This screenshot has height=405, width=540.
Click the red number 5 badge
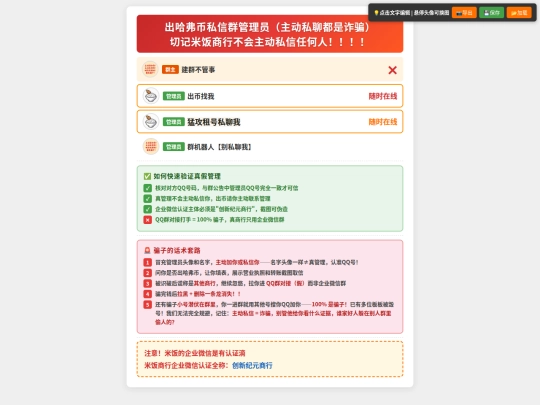(147, 305)
